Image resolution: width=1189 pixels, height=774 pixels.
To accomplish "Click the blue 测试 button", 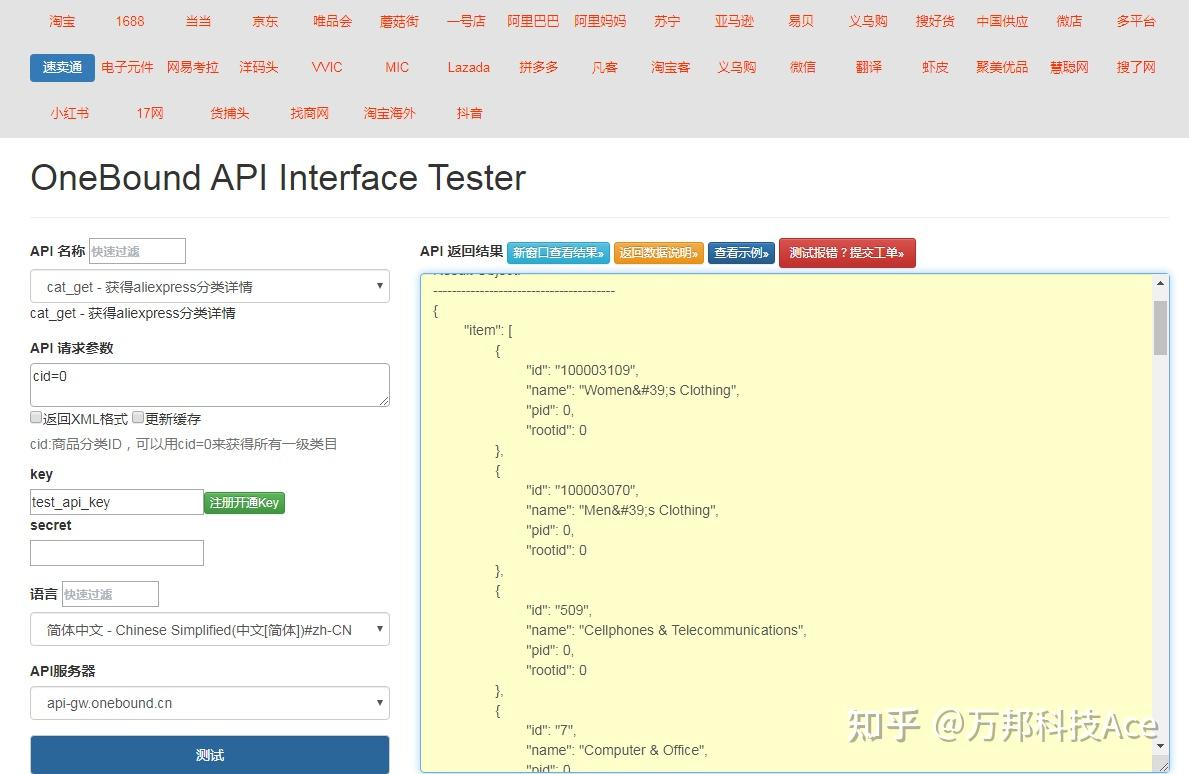I will click(209, 755).
